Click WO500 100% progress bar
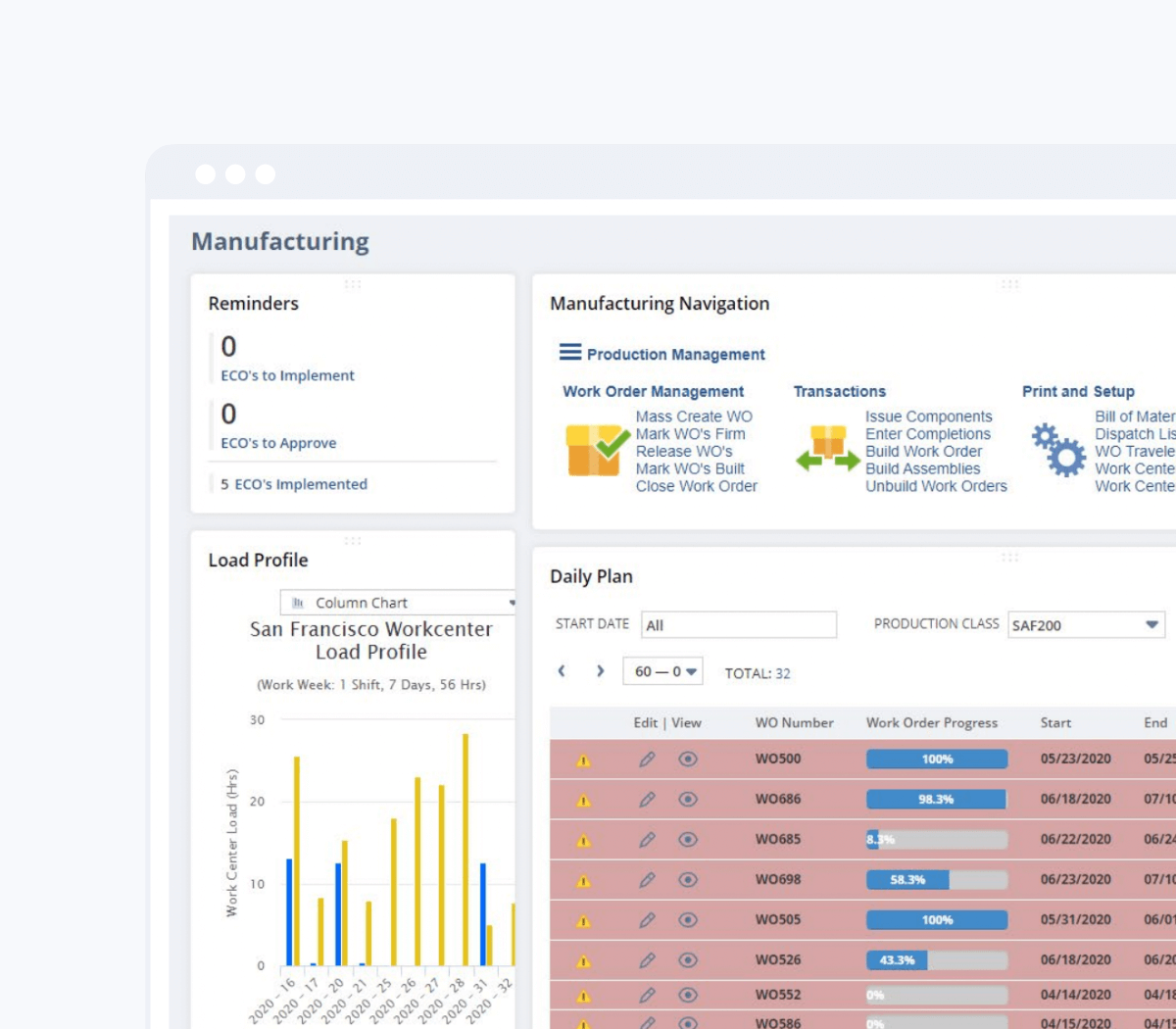1176x1029 pixels. [x=937, y=759]
